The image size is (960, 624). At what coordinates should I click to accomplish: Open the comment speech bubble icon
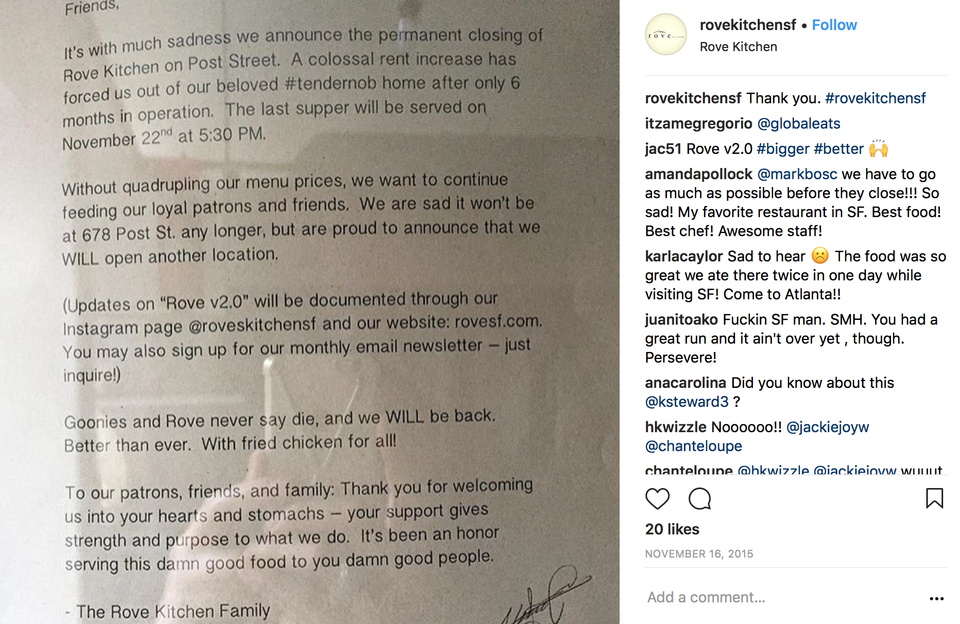[700, 499]
